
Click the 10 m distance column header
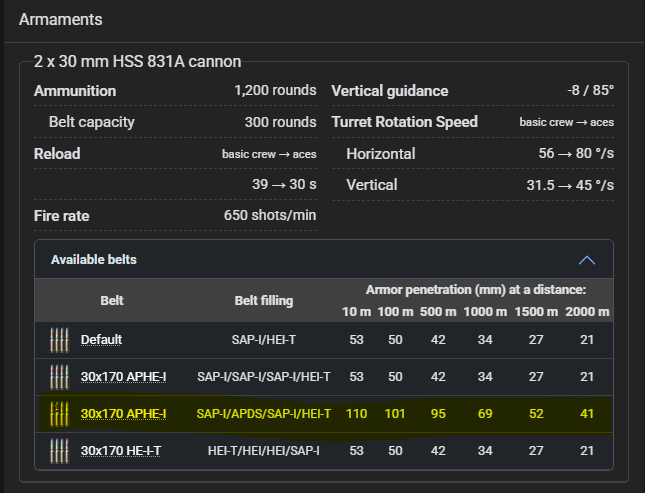(357, 312)
